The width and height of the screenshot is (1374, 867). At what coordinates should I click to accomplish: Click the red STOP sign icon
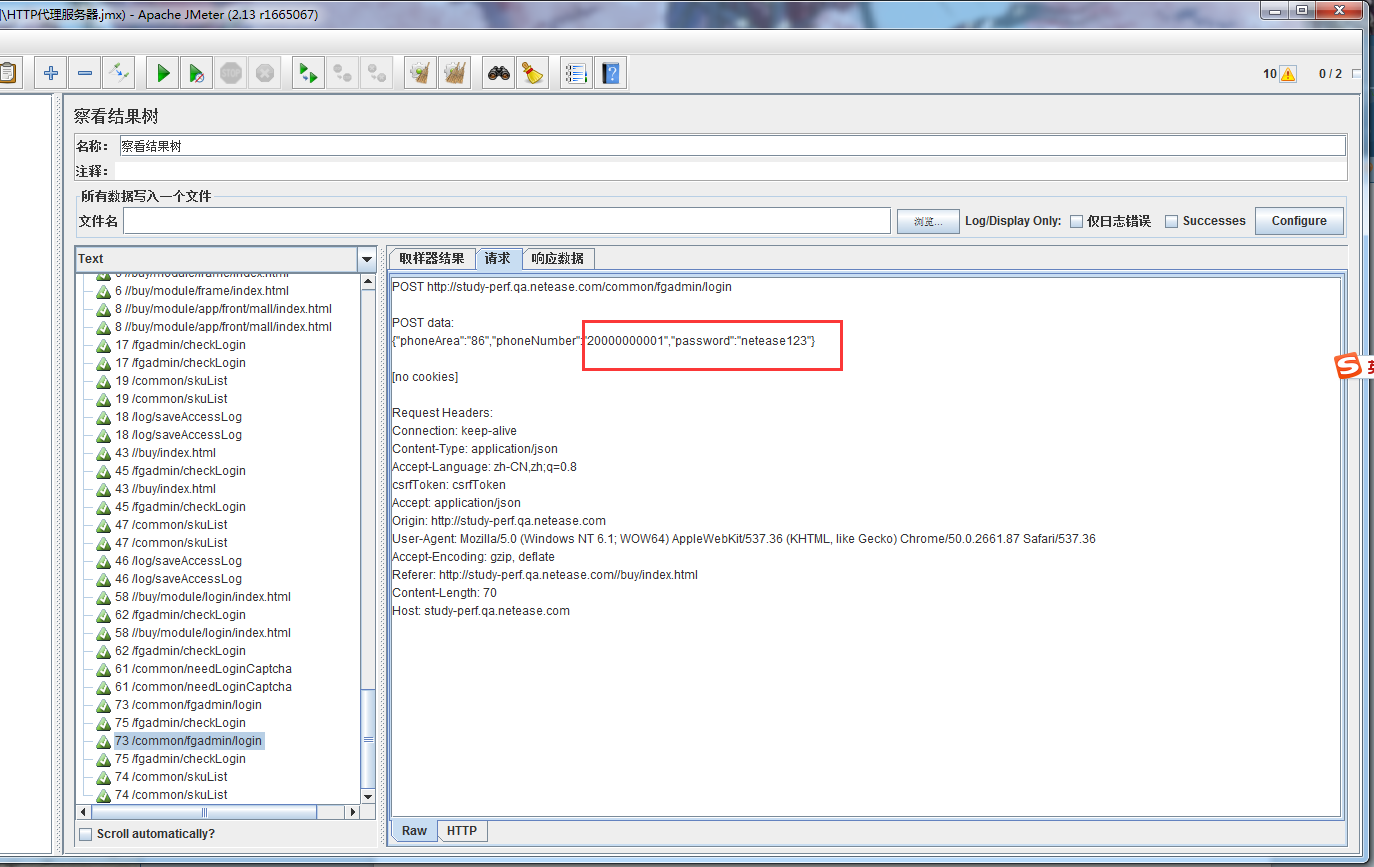point(231,73)
